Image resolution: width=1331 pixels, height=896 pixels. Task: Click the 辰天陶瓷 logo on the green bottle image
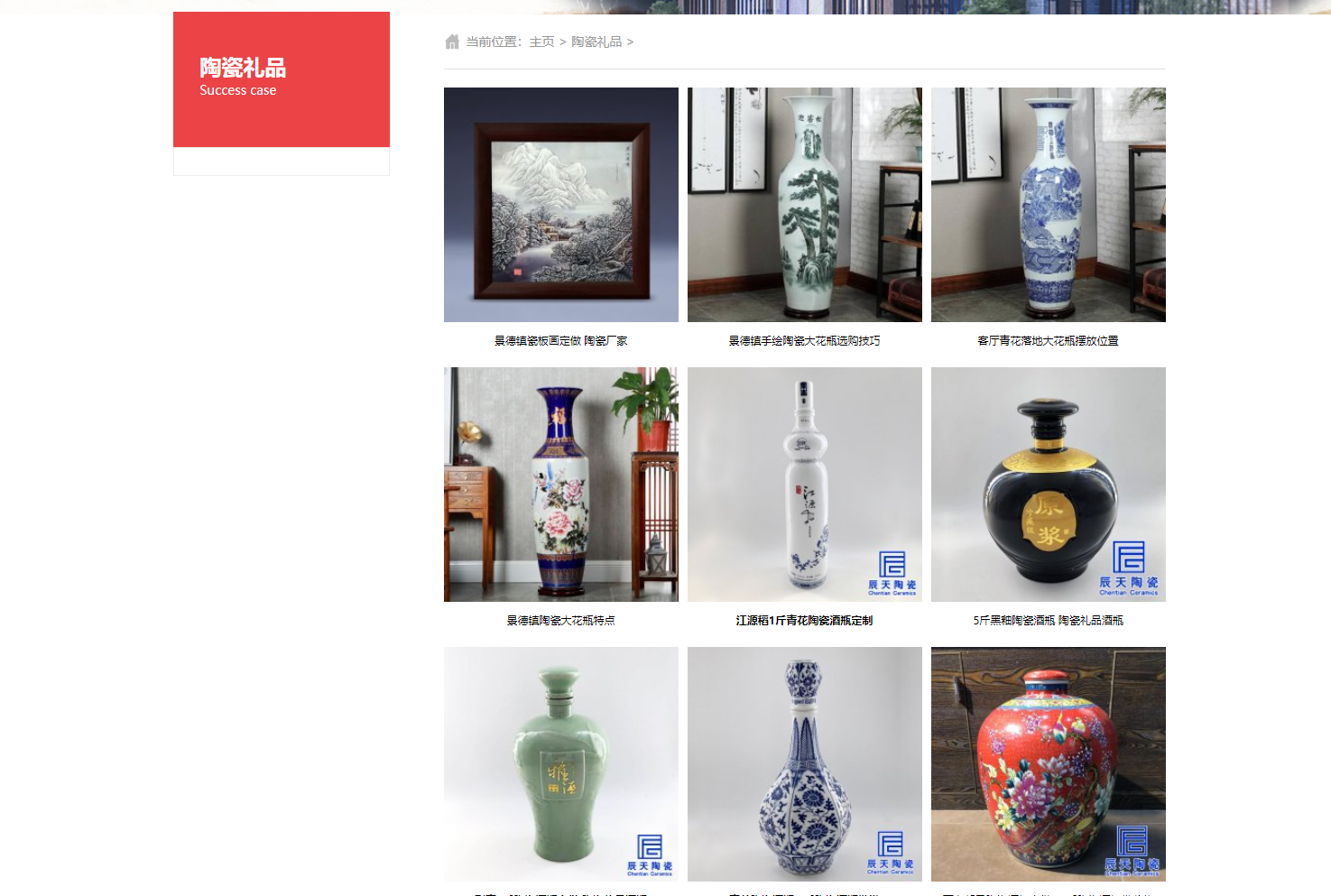tap(650, 855)
